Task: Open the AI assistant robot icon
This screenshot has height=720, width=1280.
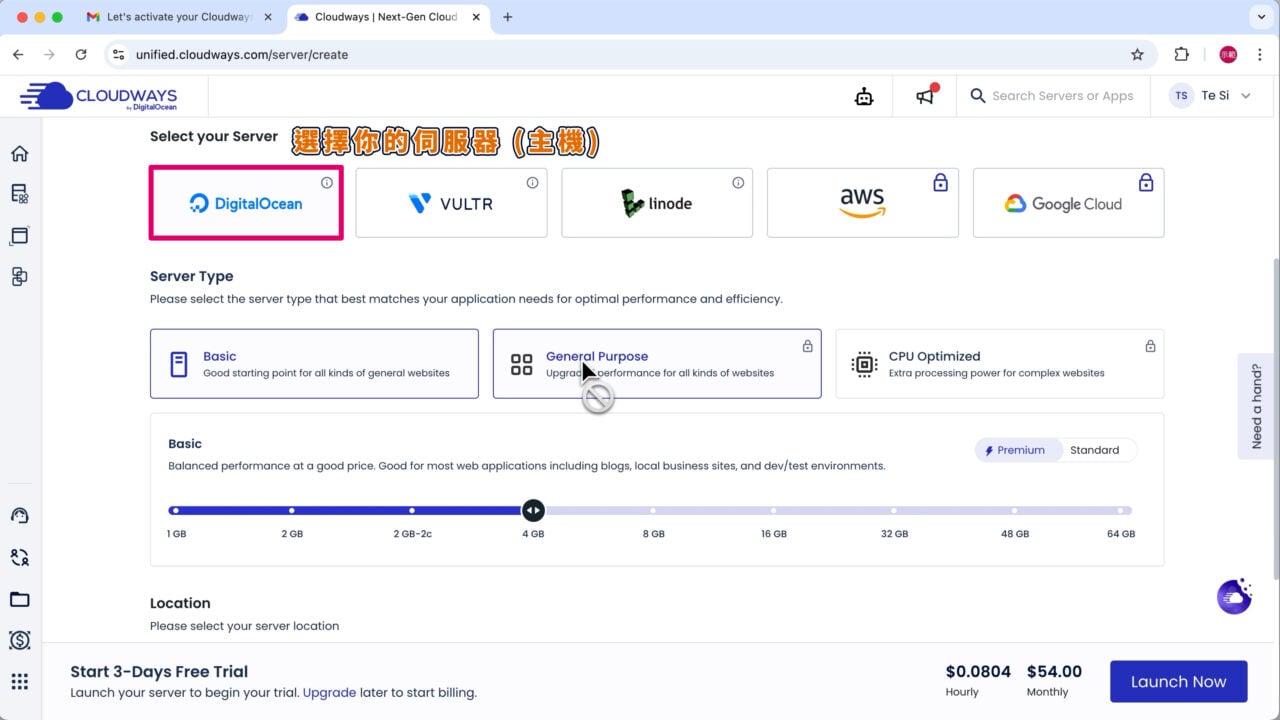Action: [x=864, y=96]
